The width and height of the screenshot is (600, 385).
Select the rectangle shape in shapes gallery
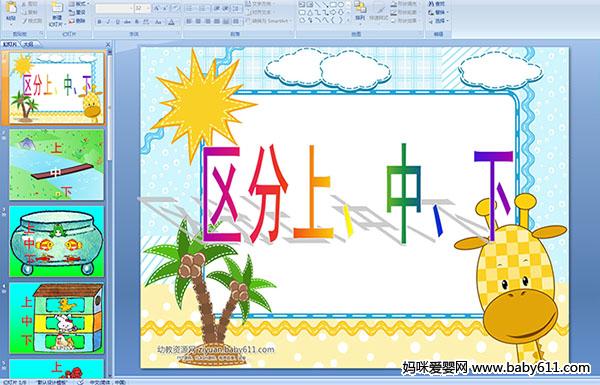coord(334,4)
